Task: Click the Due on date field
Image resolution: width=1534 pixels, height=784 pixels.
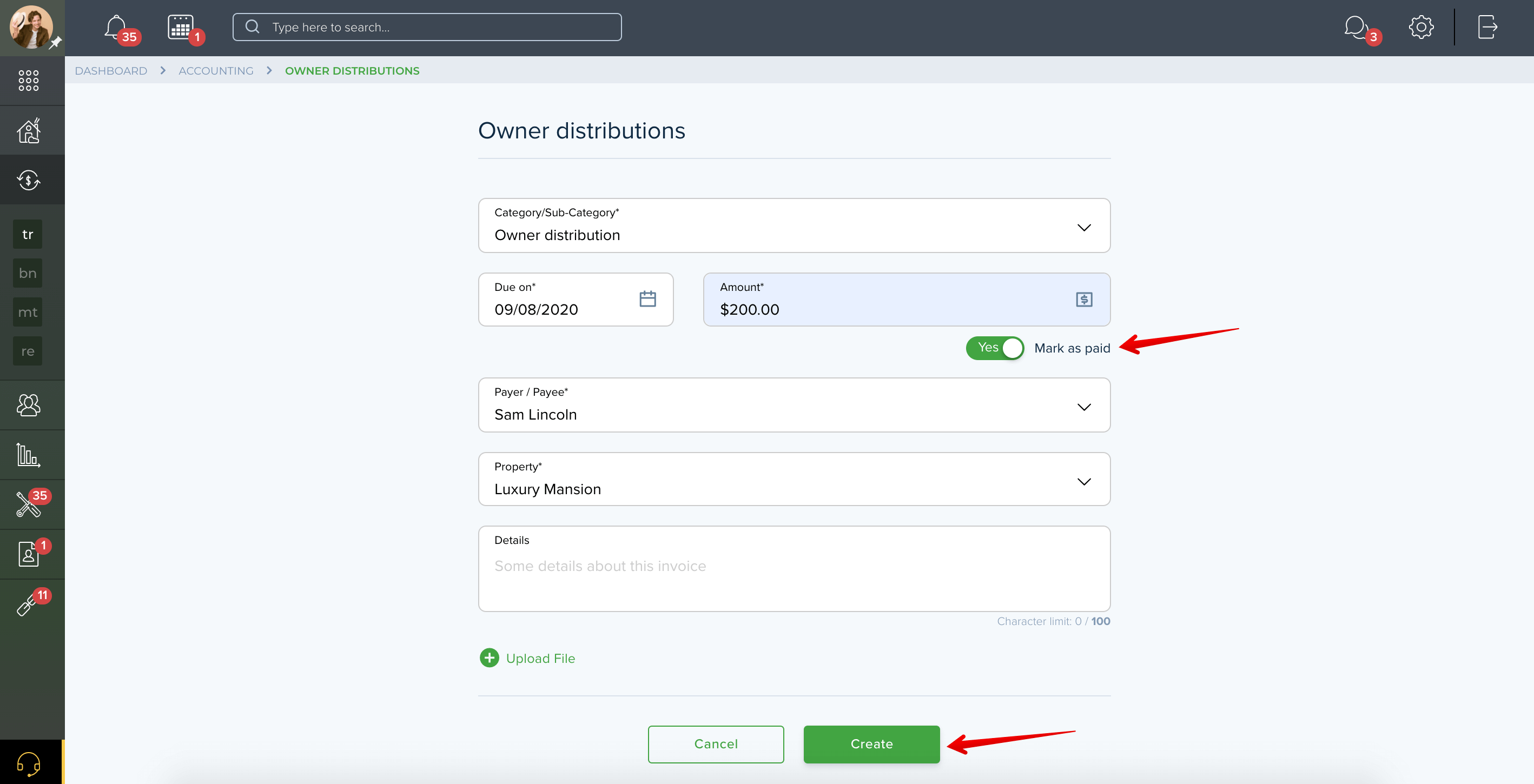Action: (x=576, y=300)
